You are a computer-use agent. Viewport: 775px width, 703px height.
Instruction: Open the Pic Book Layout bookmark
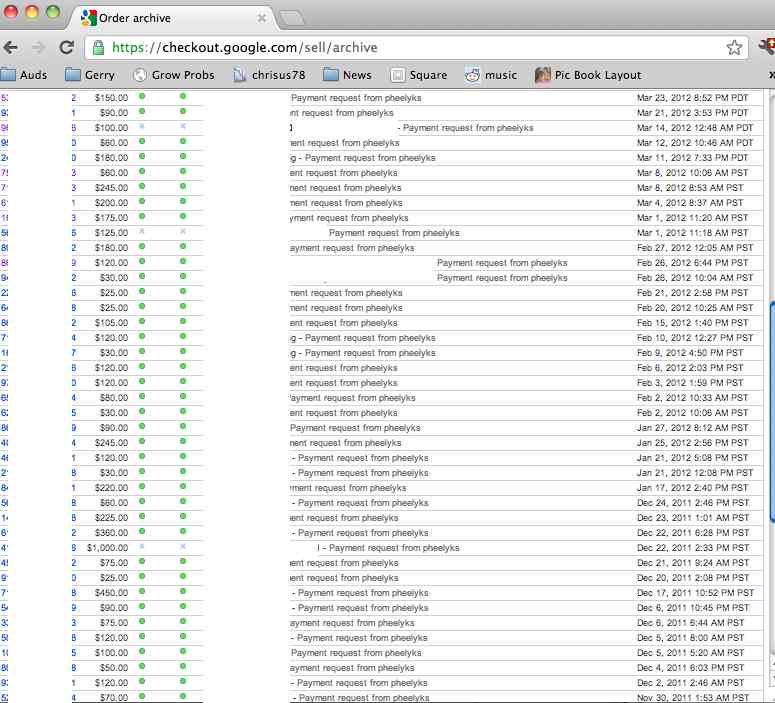(x=588, y=75)
